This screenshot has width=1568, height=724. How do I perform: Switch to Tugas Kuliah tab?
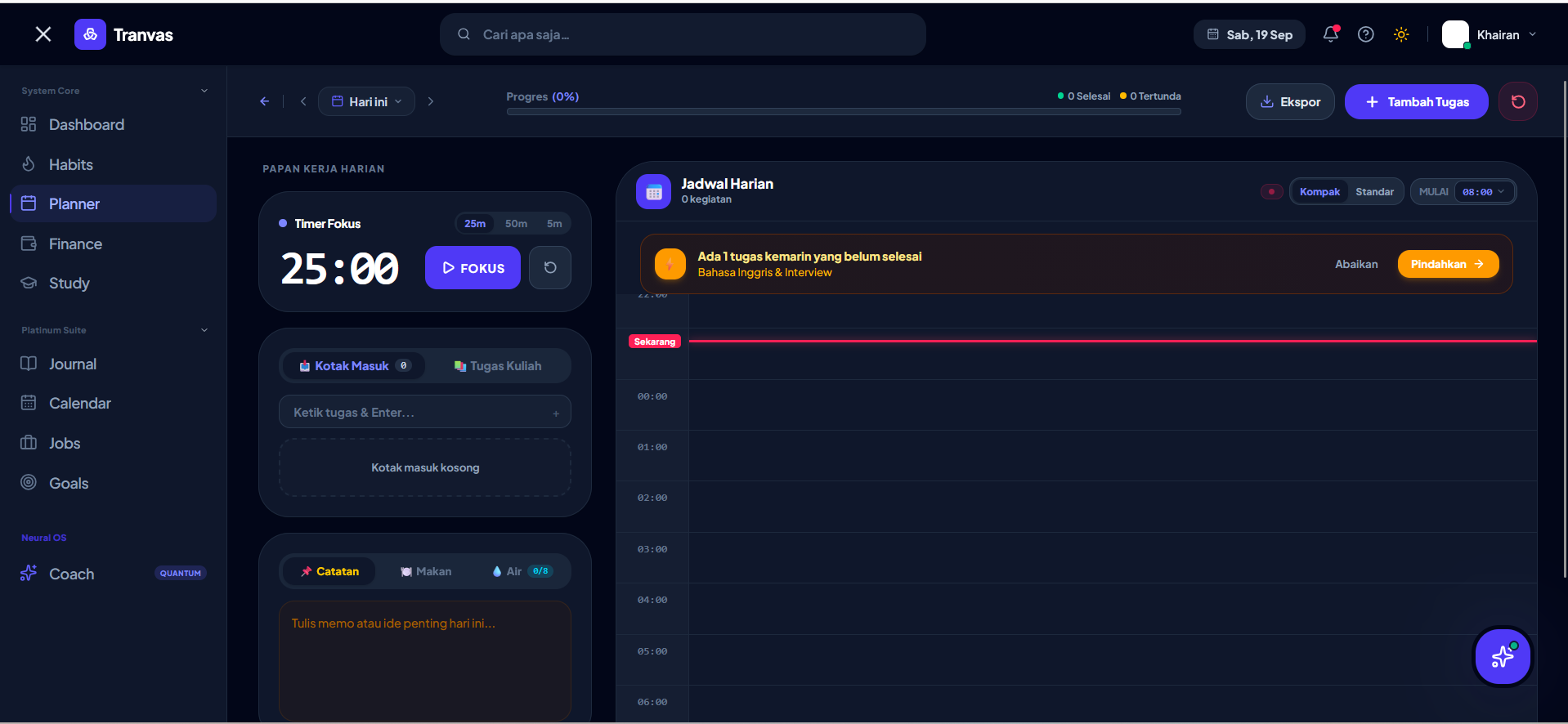tap(498, 366)
